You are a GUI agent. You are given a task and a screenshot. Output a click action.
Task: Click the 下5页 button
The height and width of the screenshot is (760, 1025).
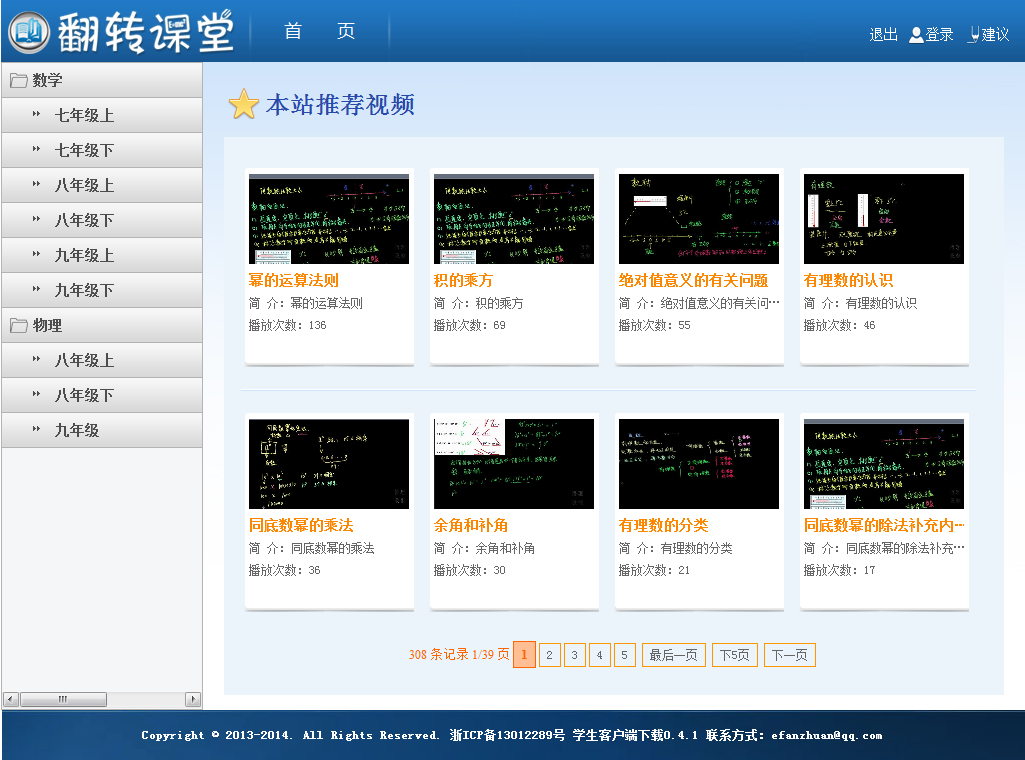(735, 655)
